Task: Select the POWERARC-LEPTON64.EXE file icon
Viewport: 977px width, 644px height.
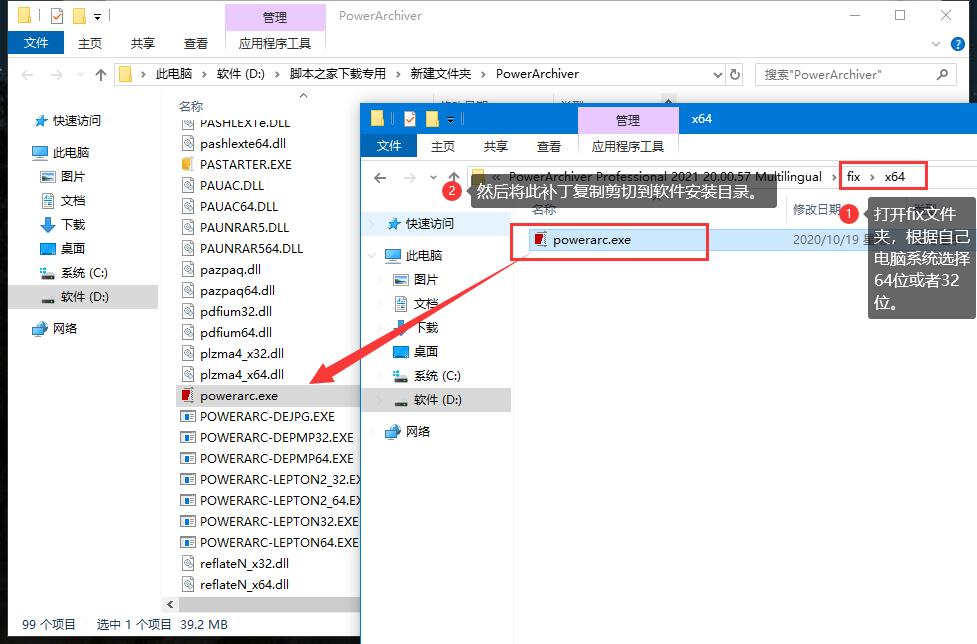Action: tap(188, 542)
